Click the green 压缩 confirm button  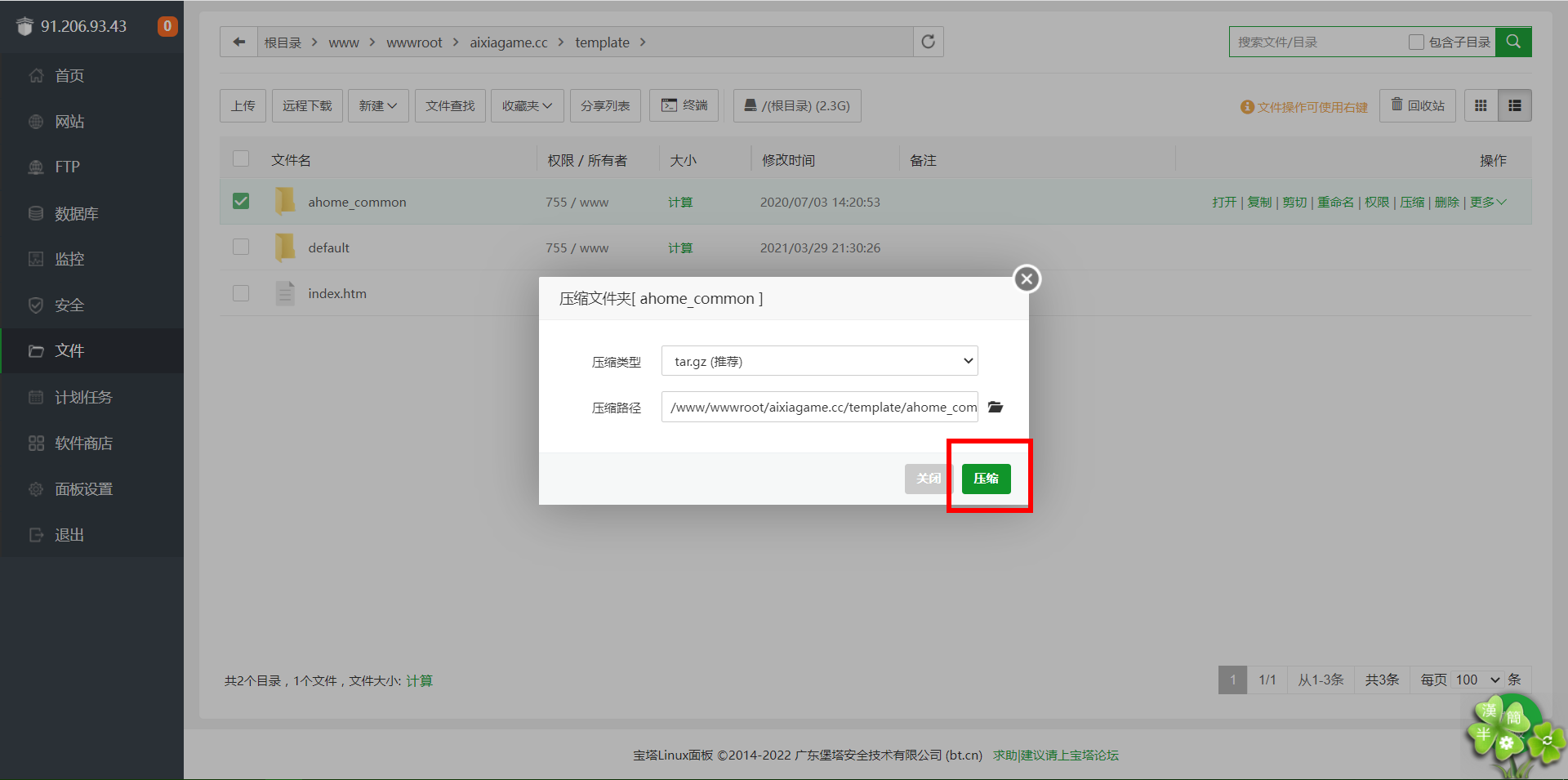986,479
